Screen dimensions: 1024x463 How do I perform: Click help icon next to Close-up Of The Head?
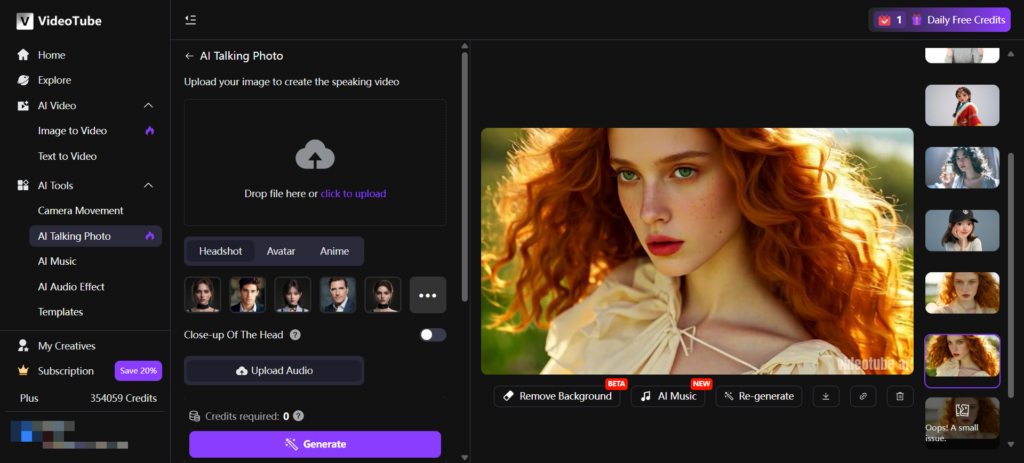click(x=295, y=335)
